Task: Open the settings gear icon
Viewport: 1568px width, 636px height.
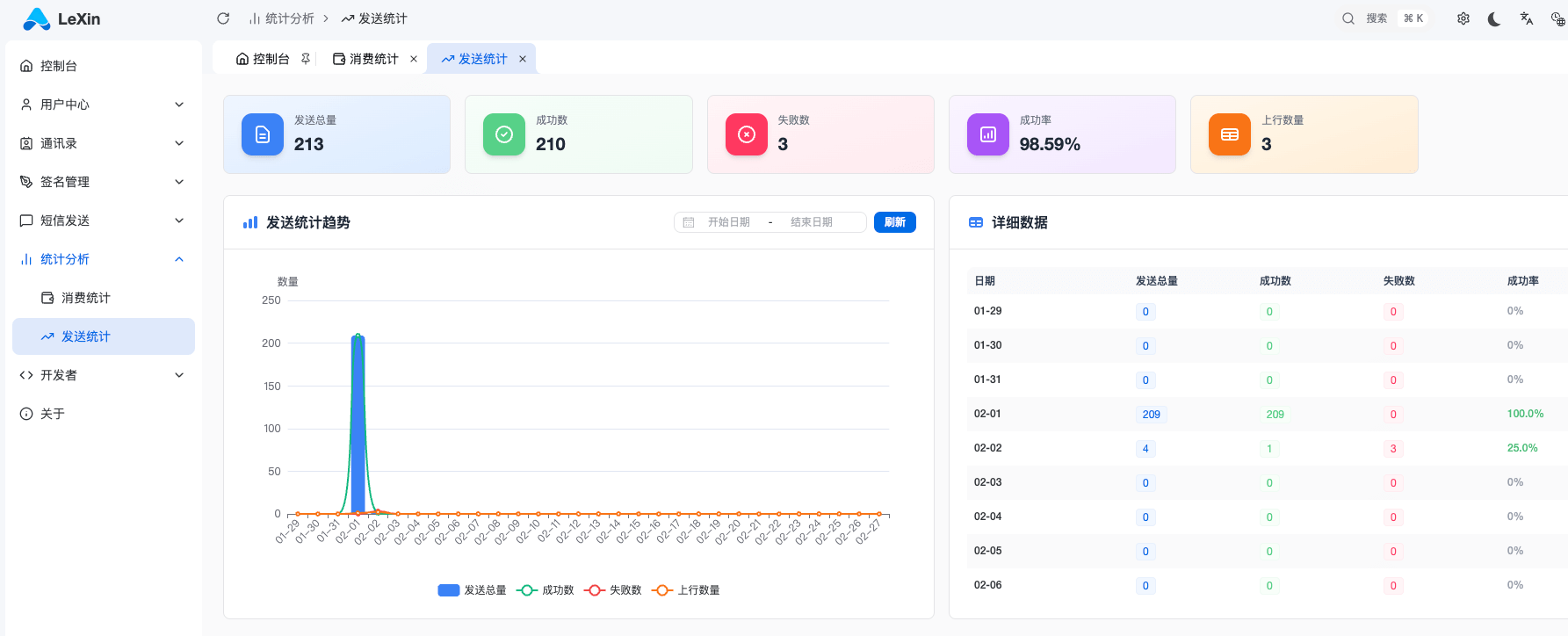Action: 1463,18
